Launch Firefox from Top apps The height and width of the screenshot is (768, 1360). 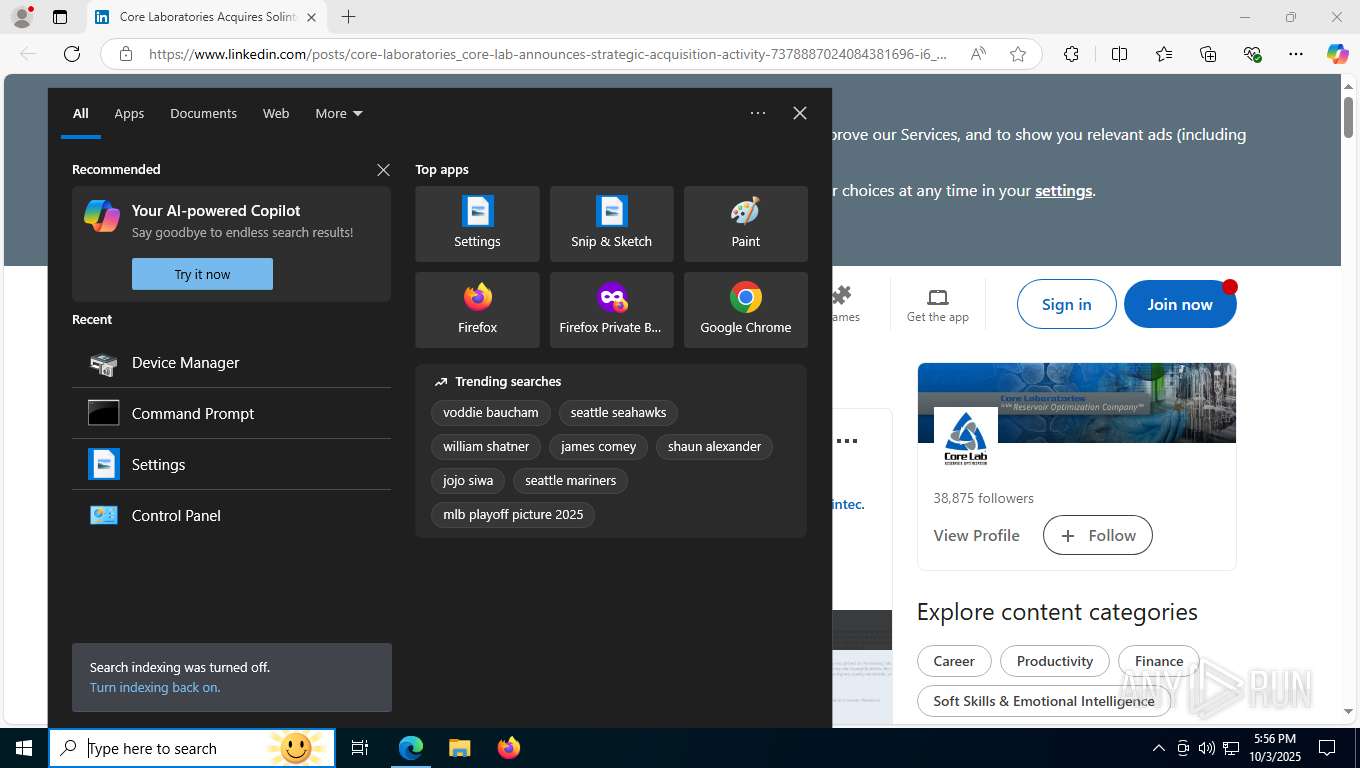coord(477,310)
